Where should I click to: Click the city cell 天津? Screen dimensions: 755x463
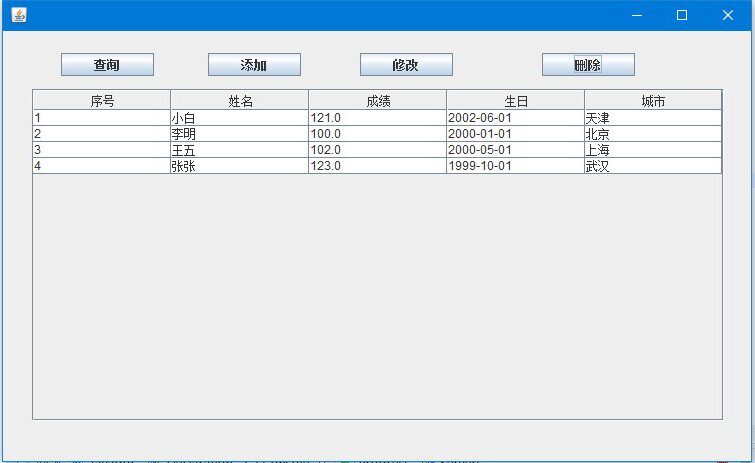653,118
